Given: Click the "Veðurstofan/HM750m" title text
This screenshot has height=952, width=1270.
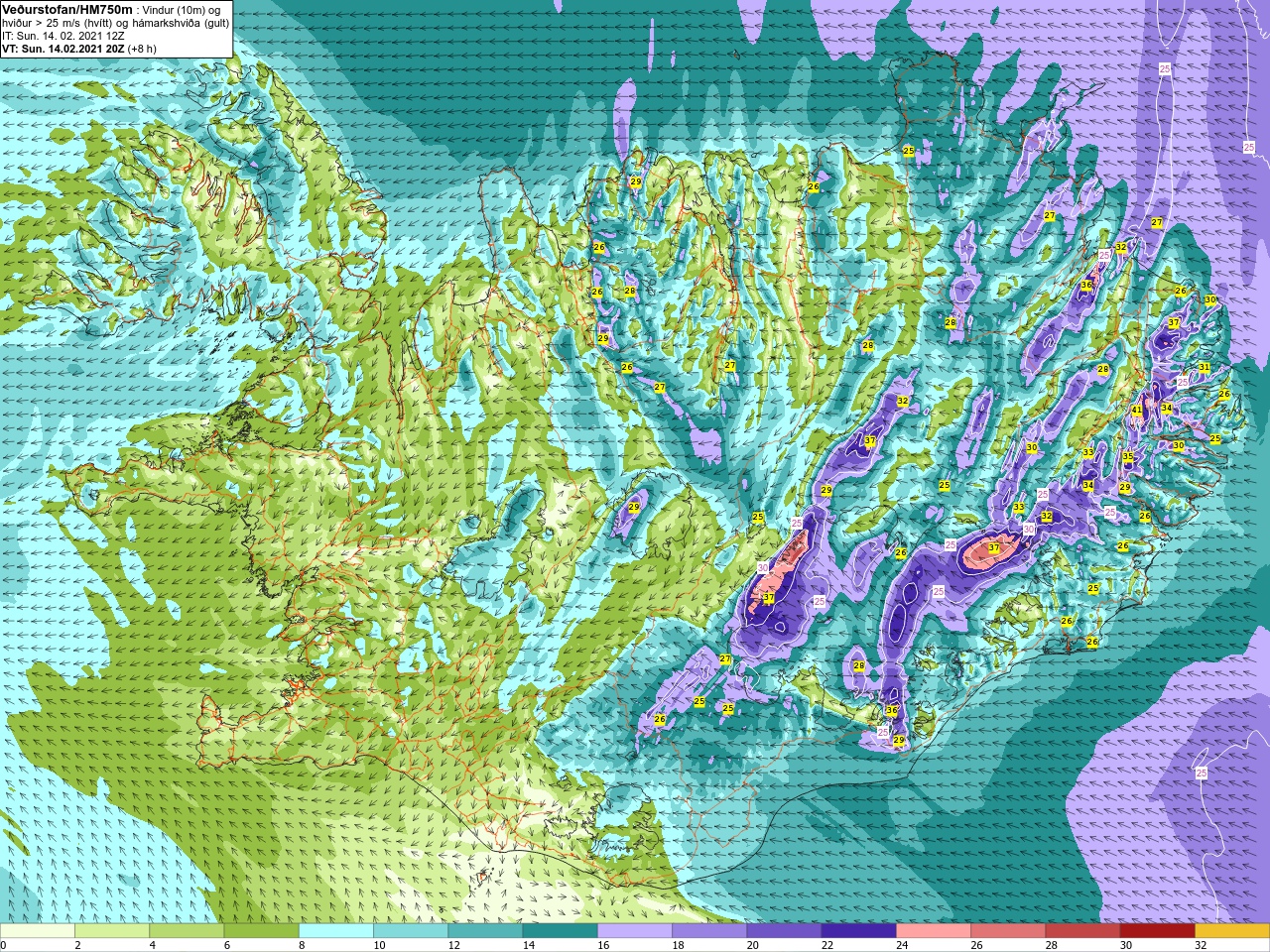Looking at the screenshot, I should coord(67,9).
